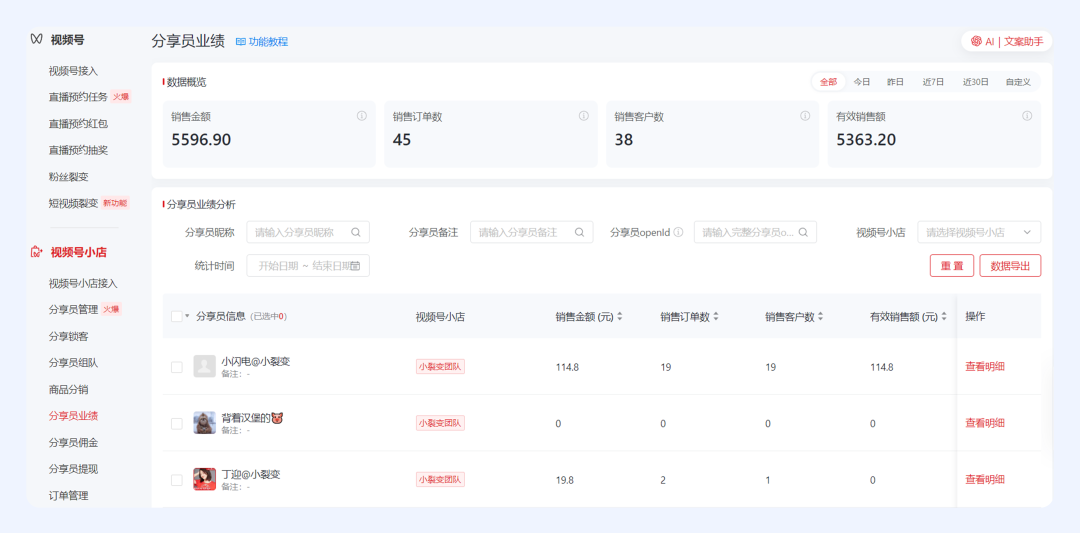This screenshot has height=533, width=1080.
Task: Click the help icon beside 分享员openId
Action: (678, 232)
